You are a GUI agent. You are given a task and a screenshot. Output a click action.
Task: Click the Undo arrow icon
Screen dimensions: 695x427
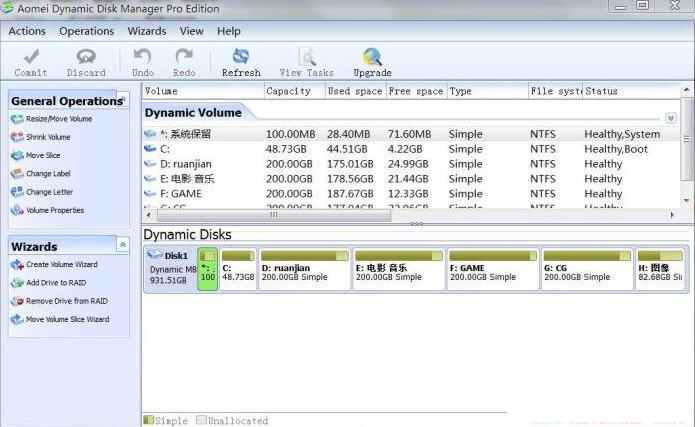click(142, 57)
